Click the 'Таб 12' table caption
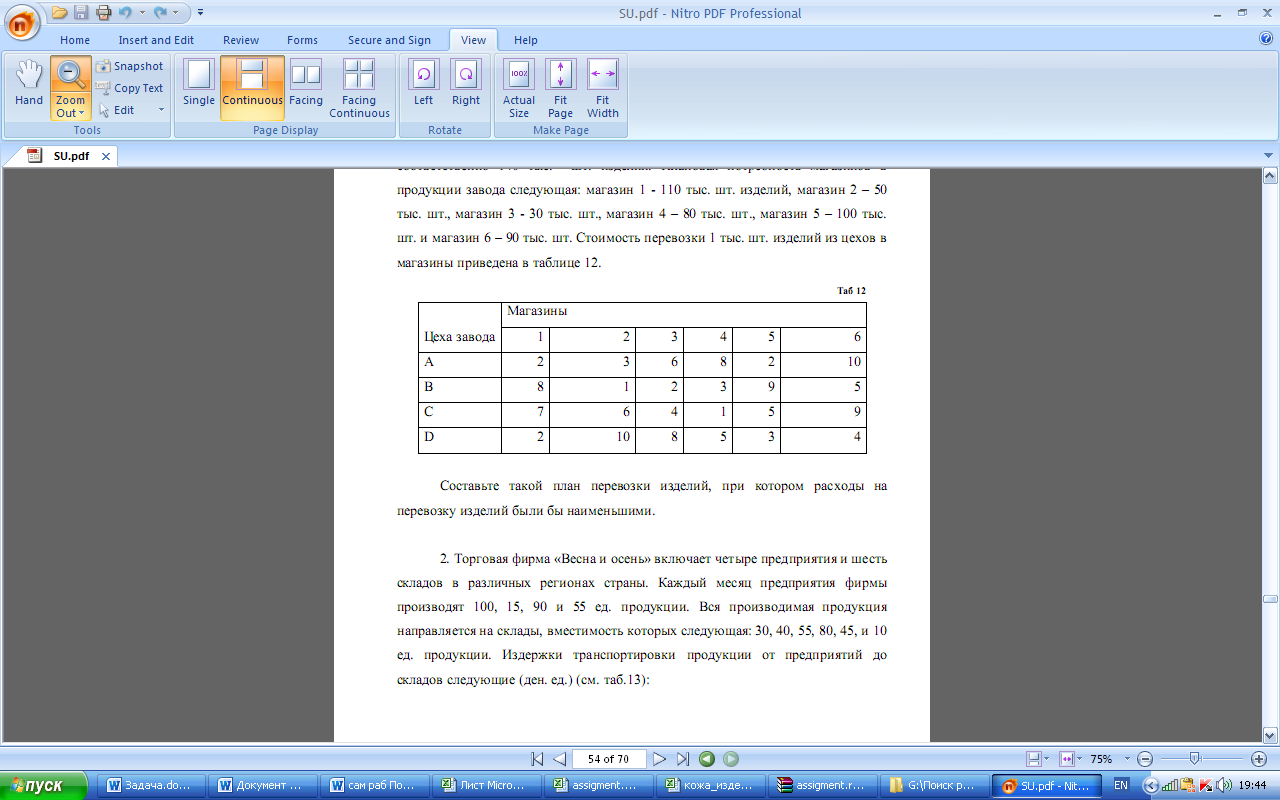The width and height of the screenshot is (1280, 800). click(851, 291)
